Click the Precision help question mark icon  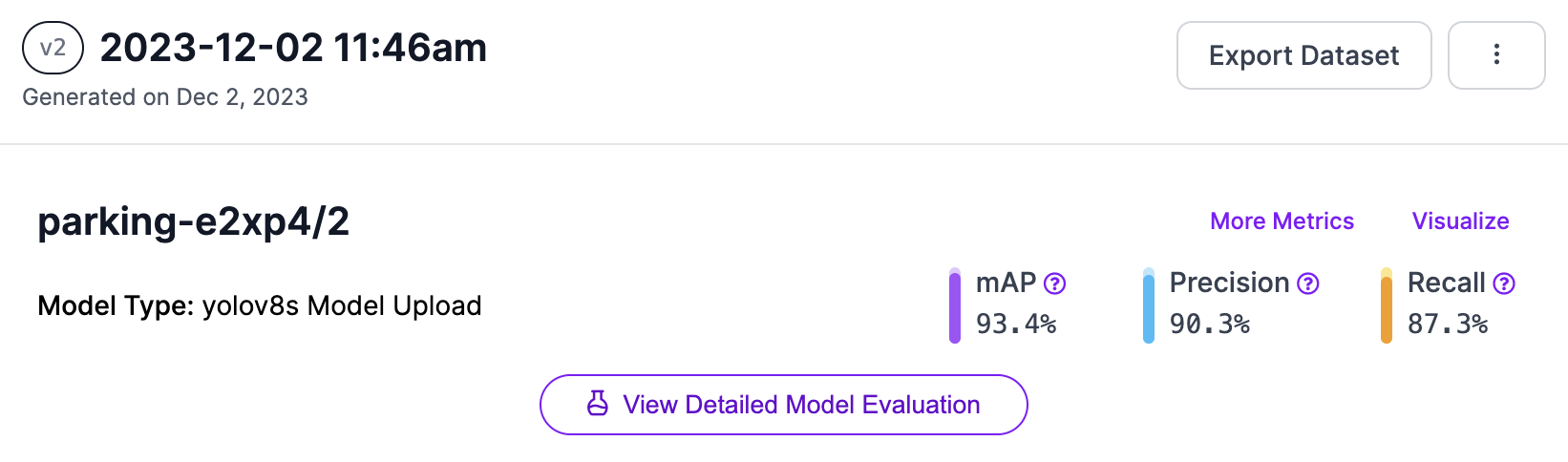(x=1308, y=283)
